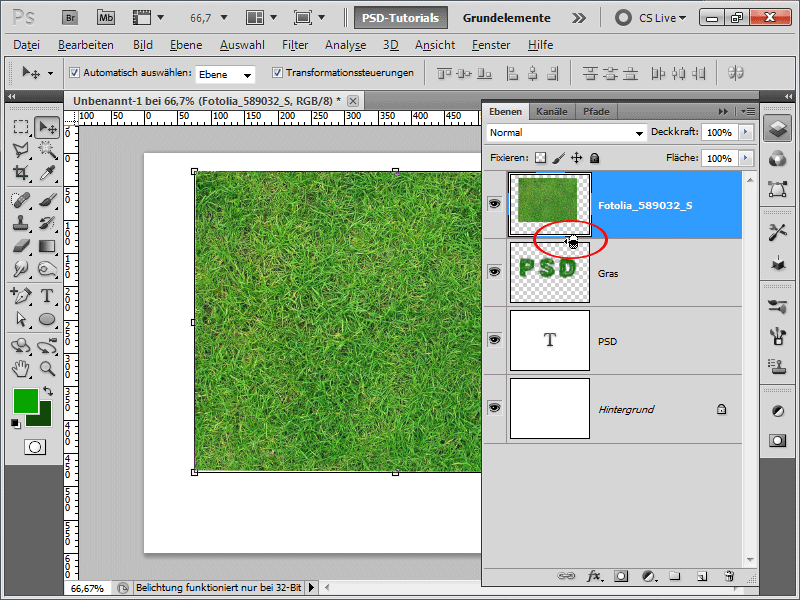Select the Ellipse shape tool
This screenshot has width=800, height=600.
pos(47,319)
